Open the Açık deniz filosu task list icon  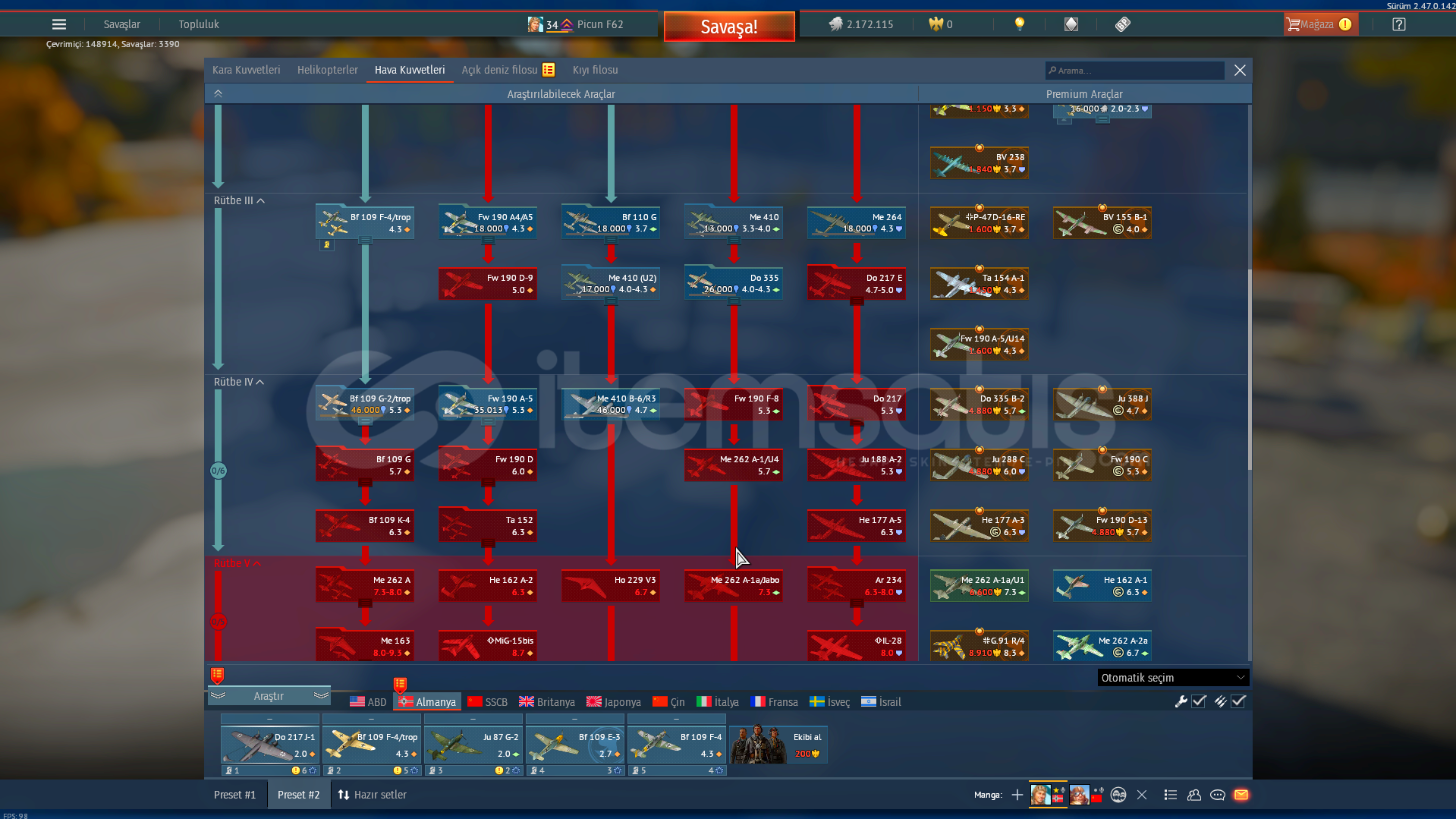[549, 70]
